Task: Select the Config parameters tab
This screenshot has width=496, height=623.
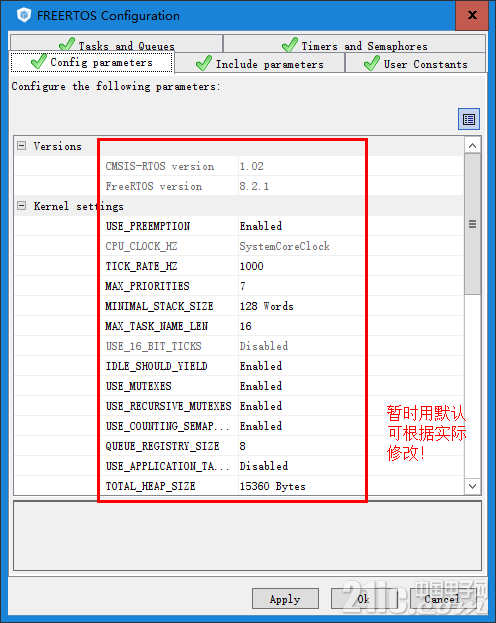Action: 92,62
